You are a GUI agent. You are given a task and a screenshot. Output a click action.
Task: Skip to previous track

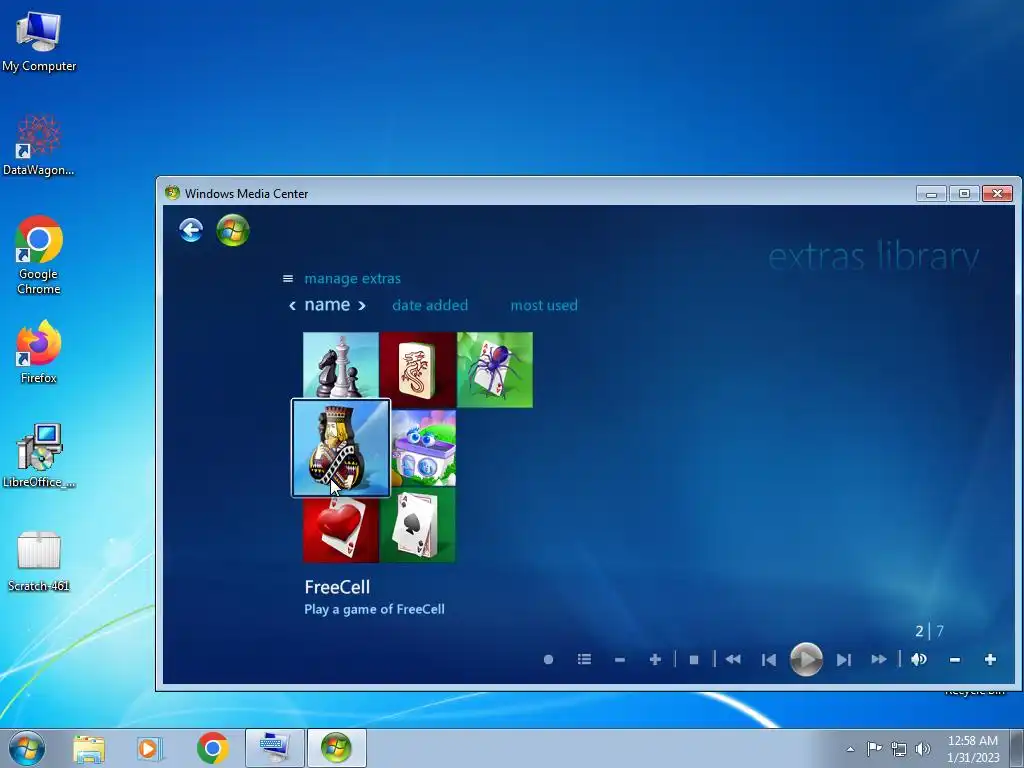pos(769,660)
